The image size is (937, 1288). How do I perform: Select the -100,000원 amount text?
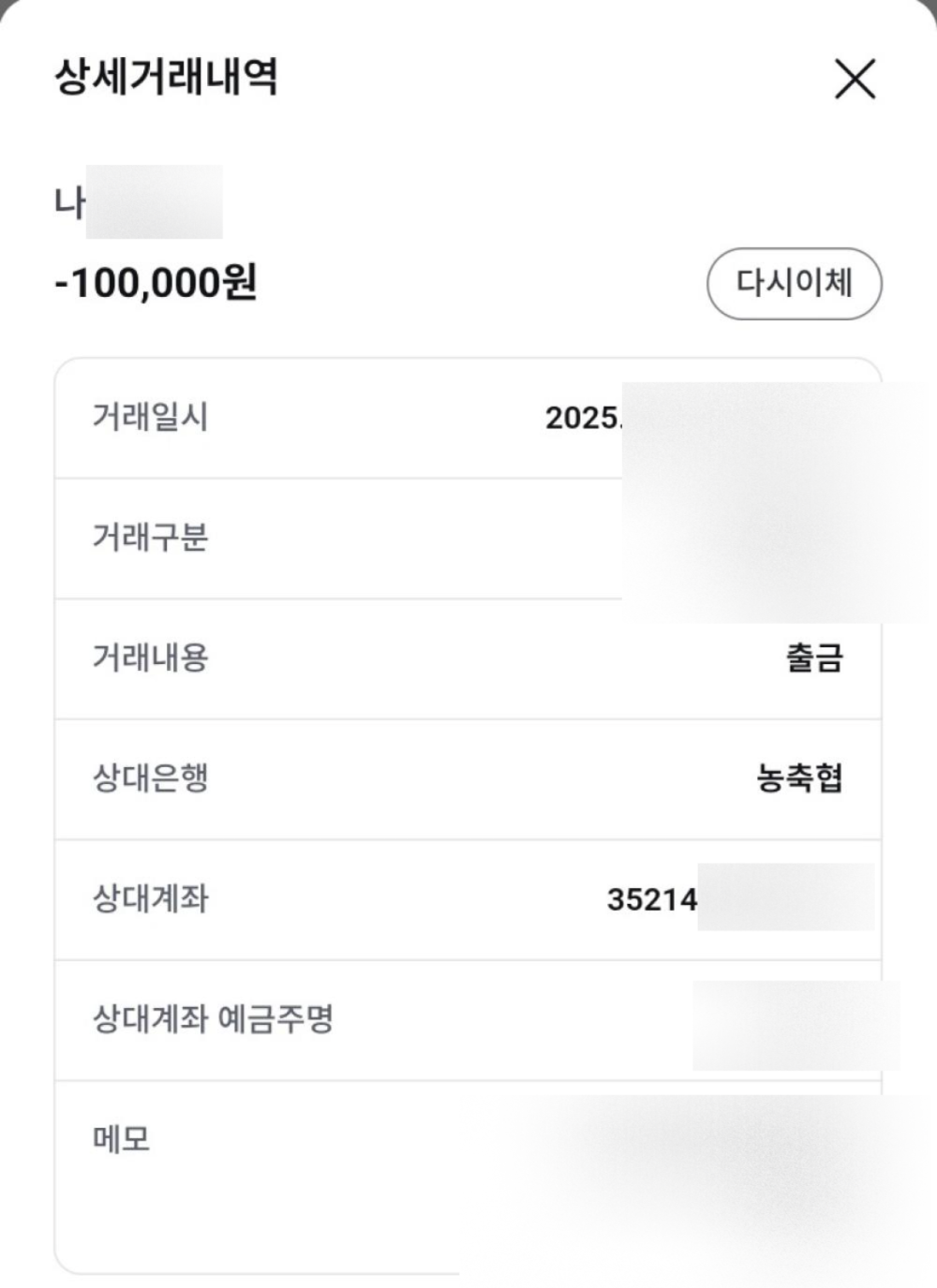click(156, 282)
